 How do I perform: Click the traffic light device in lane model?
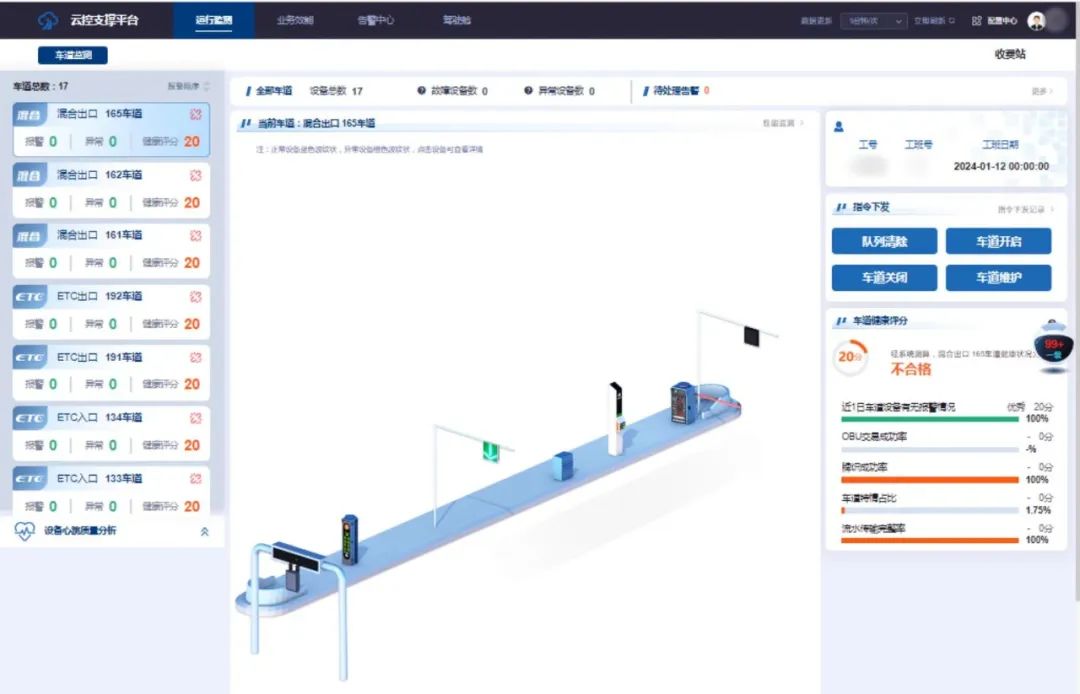[x=349, y=535]
